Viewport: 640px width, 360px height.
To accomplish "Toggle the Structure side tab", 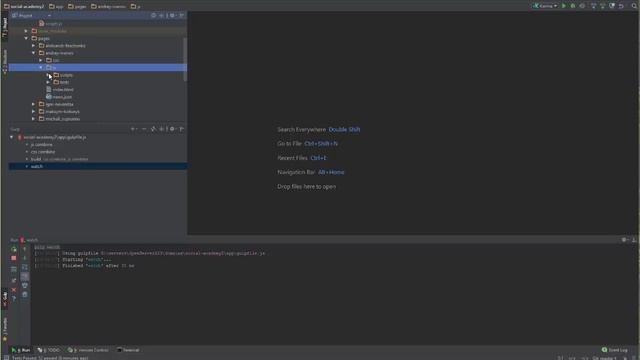I will 4,61.
